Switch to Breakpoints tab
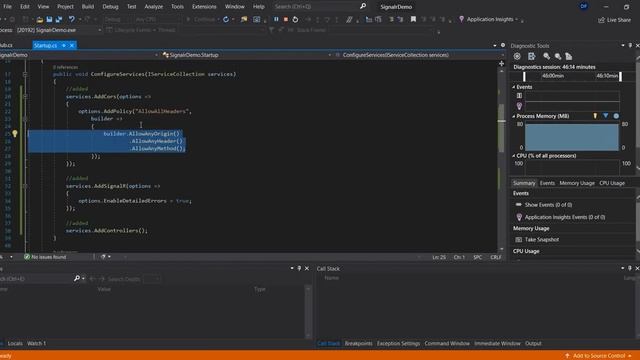 [358, 343]
